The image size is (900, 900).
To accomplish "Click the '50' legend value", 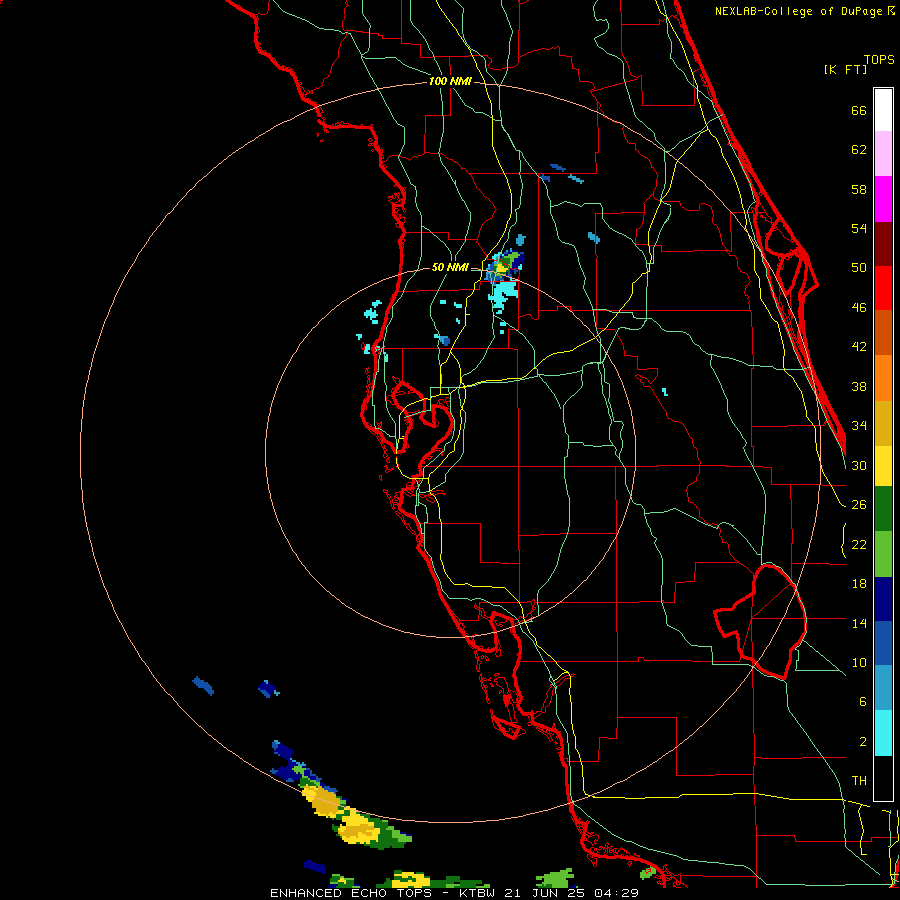I will pos(859,268).
